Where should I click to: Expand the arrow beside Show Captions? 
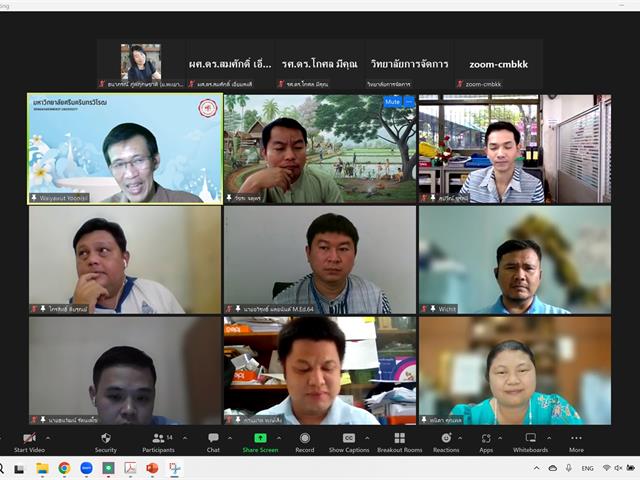[x=367, y=438]
